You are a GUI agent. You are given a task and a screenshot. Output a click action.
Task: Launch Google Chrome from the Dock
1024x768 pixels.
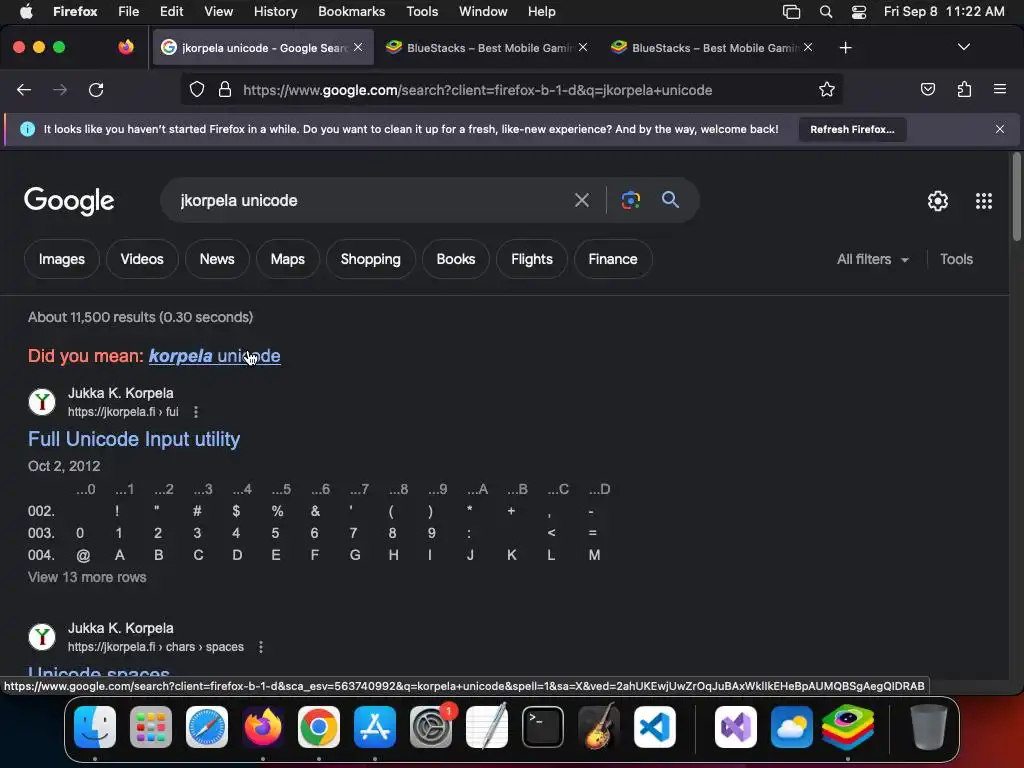(319, 727)
